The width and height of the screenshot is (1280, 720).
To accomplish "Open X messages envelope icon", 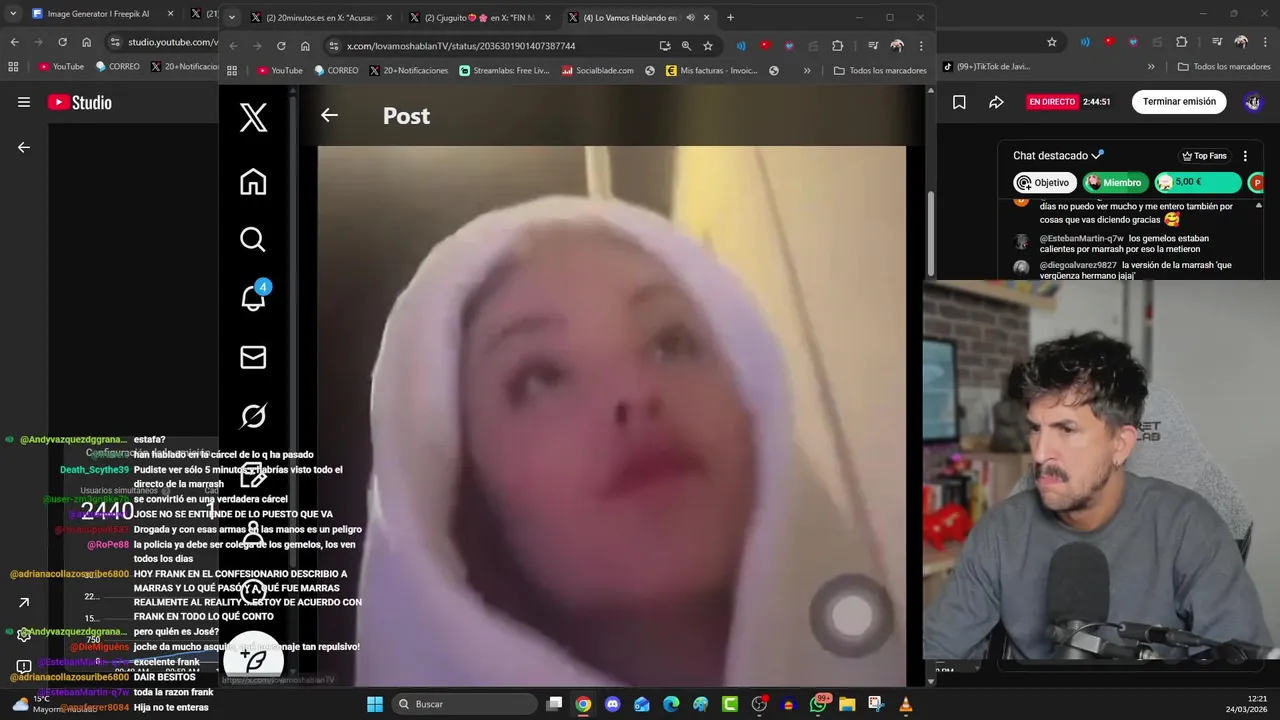I will 253,357.
